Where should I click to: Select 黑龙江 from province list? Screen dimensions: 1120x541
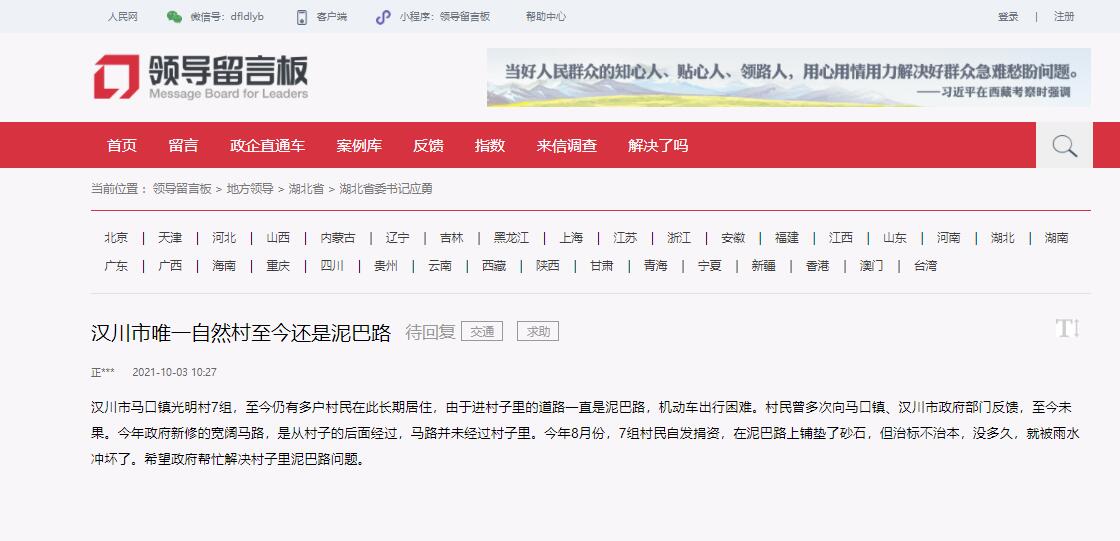[x=511, y=238]
